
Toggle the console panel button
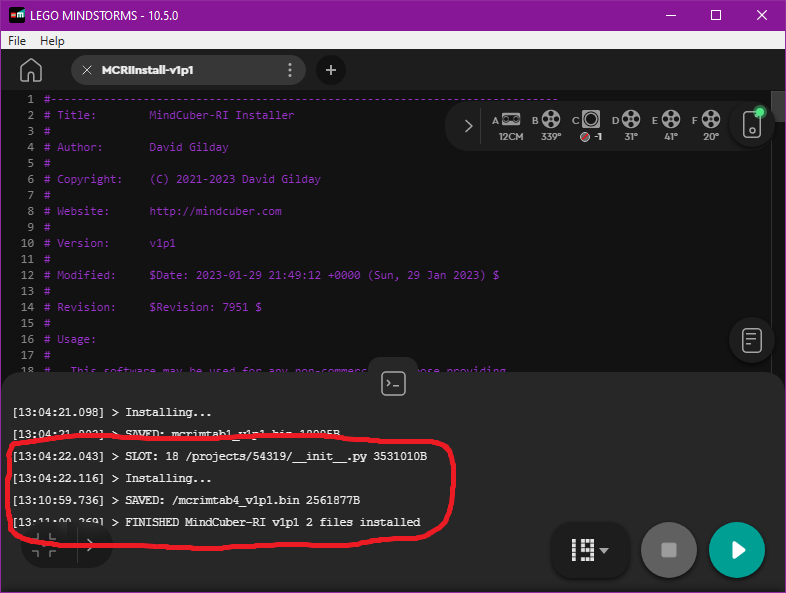[393, 382]
